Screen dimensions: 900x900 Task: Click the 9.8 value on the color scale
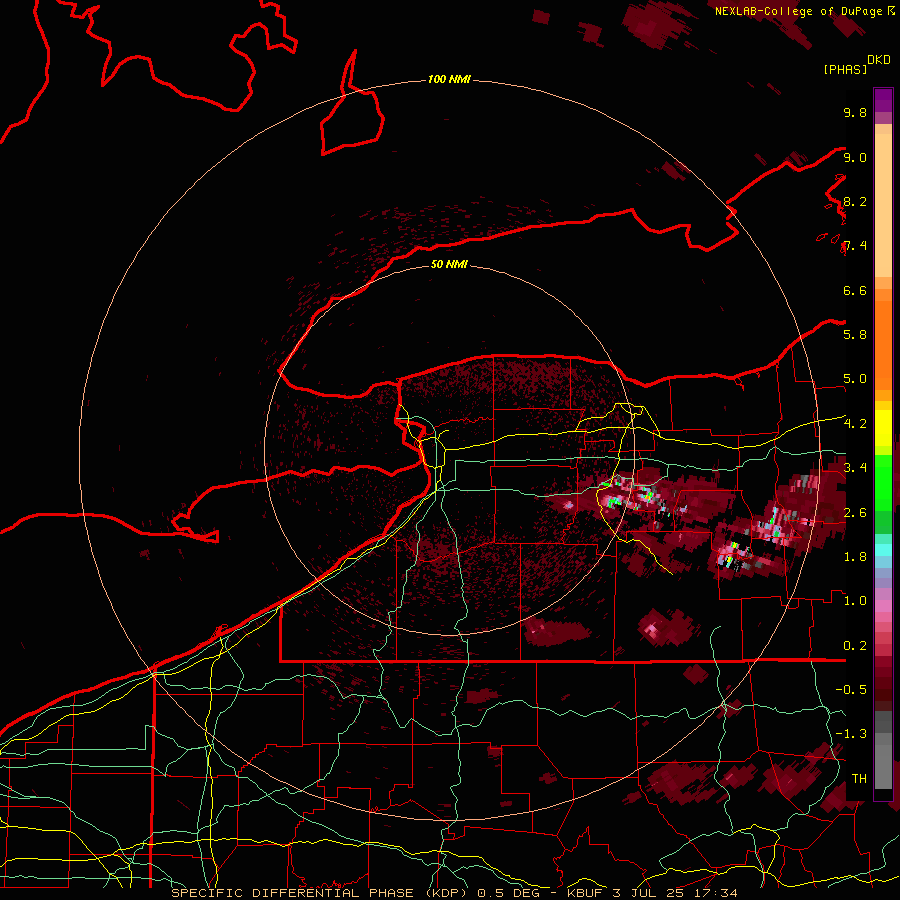point(855,112)
